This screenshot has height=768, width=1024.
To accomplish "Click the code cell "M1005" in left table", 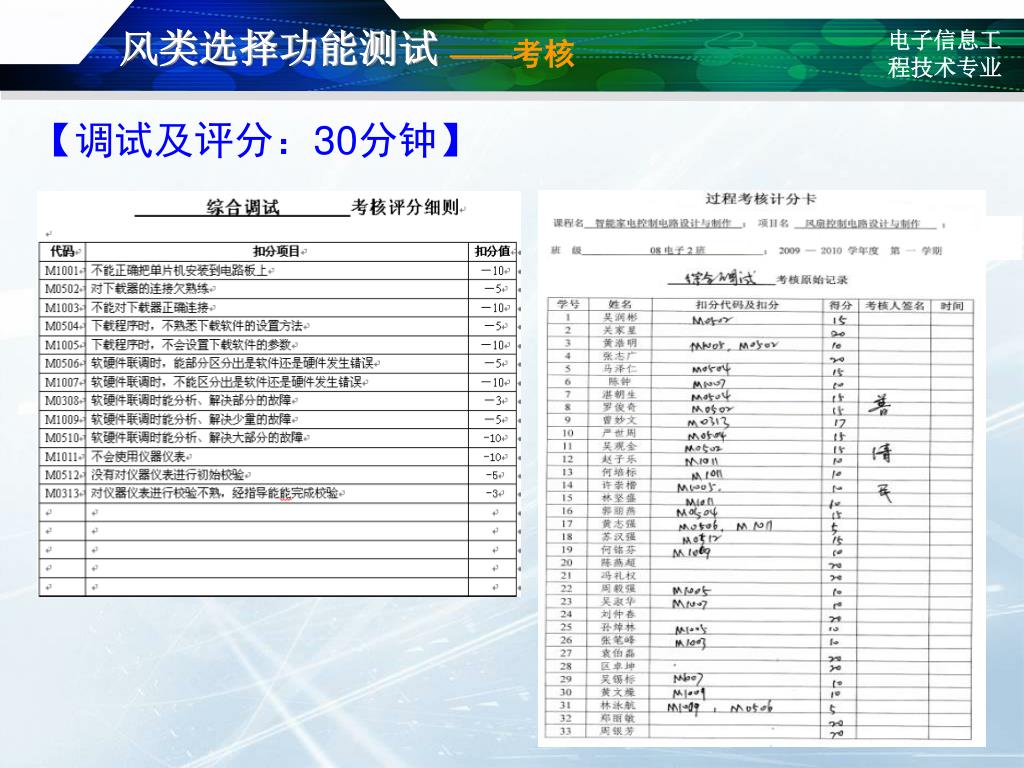I will pos(61,345).
